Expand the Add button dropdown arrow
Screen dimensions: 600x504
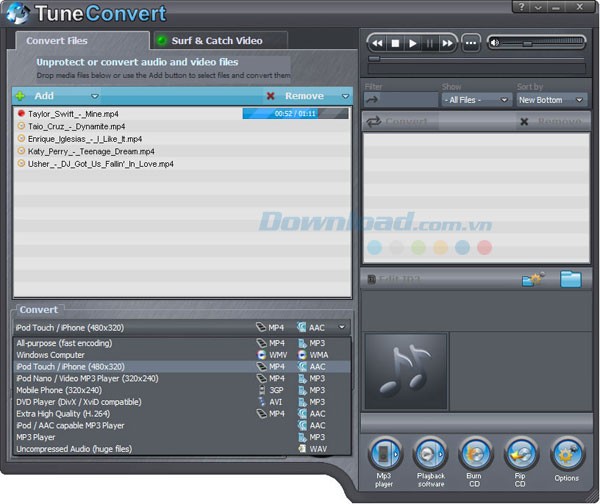click(95, 96)
